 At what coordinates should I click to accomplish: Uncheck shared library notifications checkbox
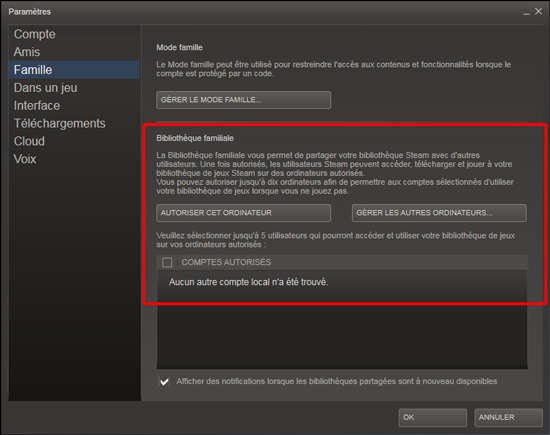point(164,381)
